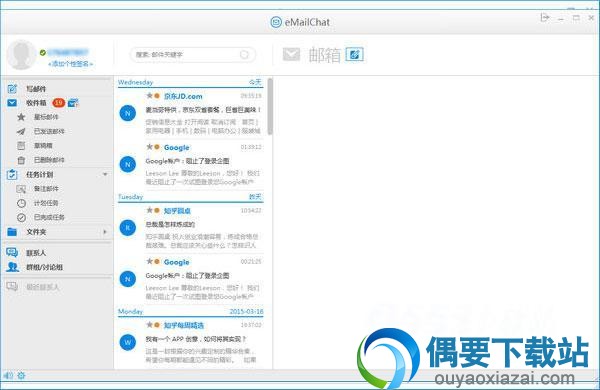Open settings gear in bottom-left status bar
This screenshot has width=600, height=390.
pyautogui.click(x=21, y=375)
